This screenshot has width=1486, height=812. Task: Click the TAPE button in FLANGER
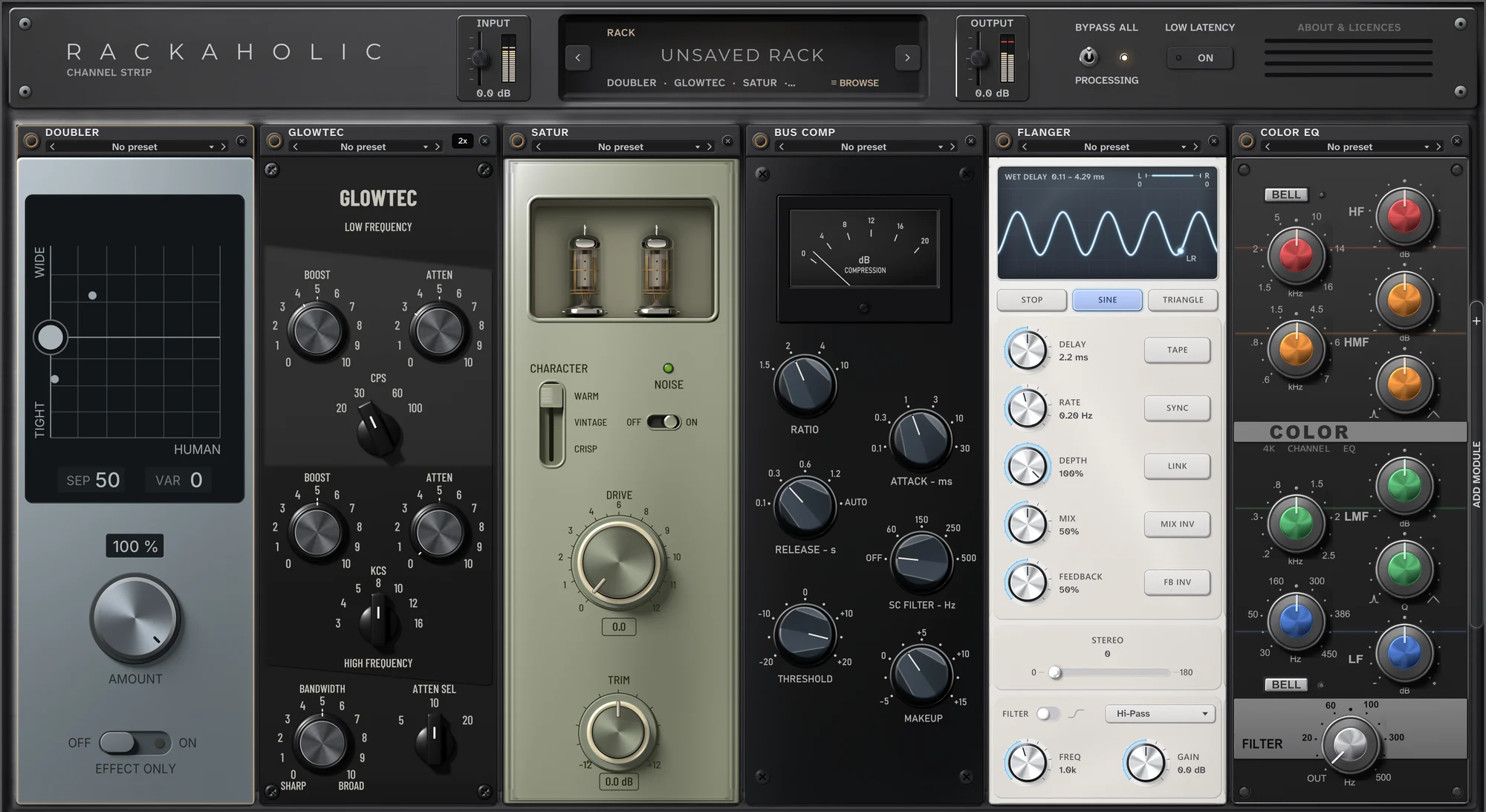point(1178,350)
